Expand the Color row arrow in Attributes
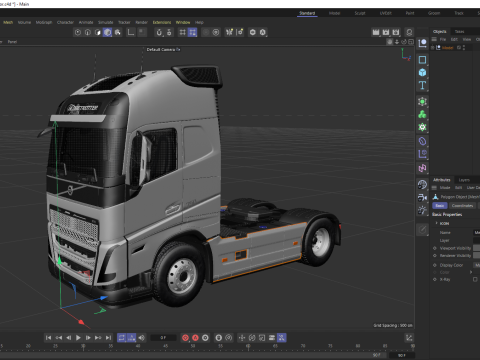This screenshot has height=360, width=480. click(x=471, y=272)
